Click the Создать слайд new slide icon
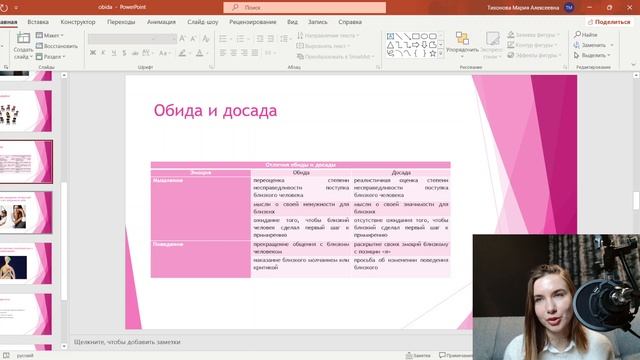640x360 pixels. coord(23,38)
